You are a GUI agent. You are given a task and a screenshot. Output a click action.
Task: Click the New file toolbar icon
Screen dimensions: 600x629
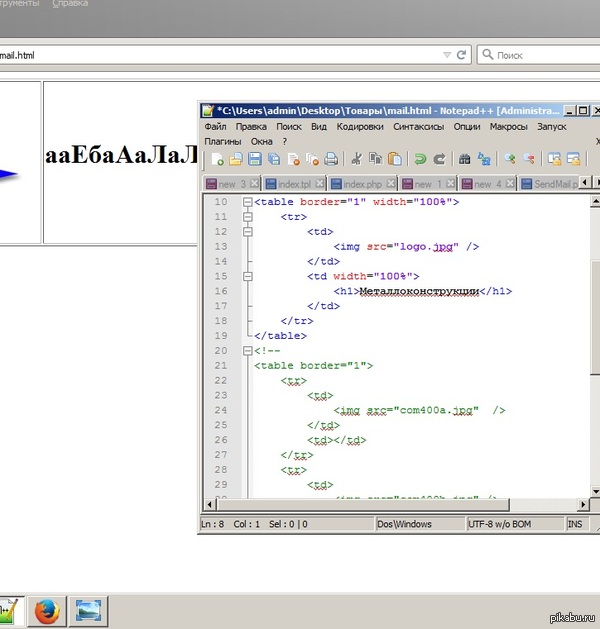[x=217, y=159]
